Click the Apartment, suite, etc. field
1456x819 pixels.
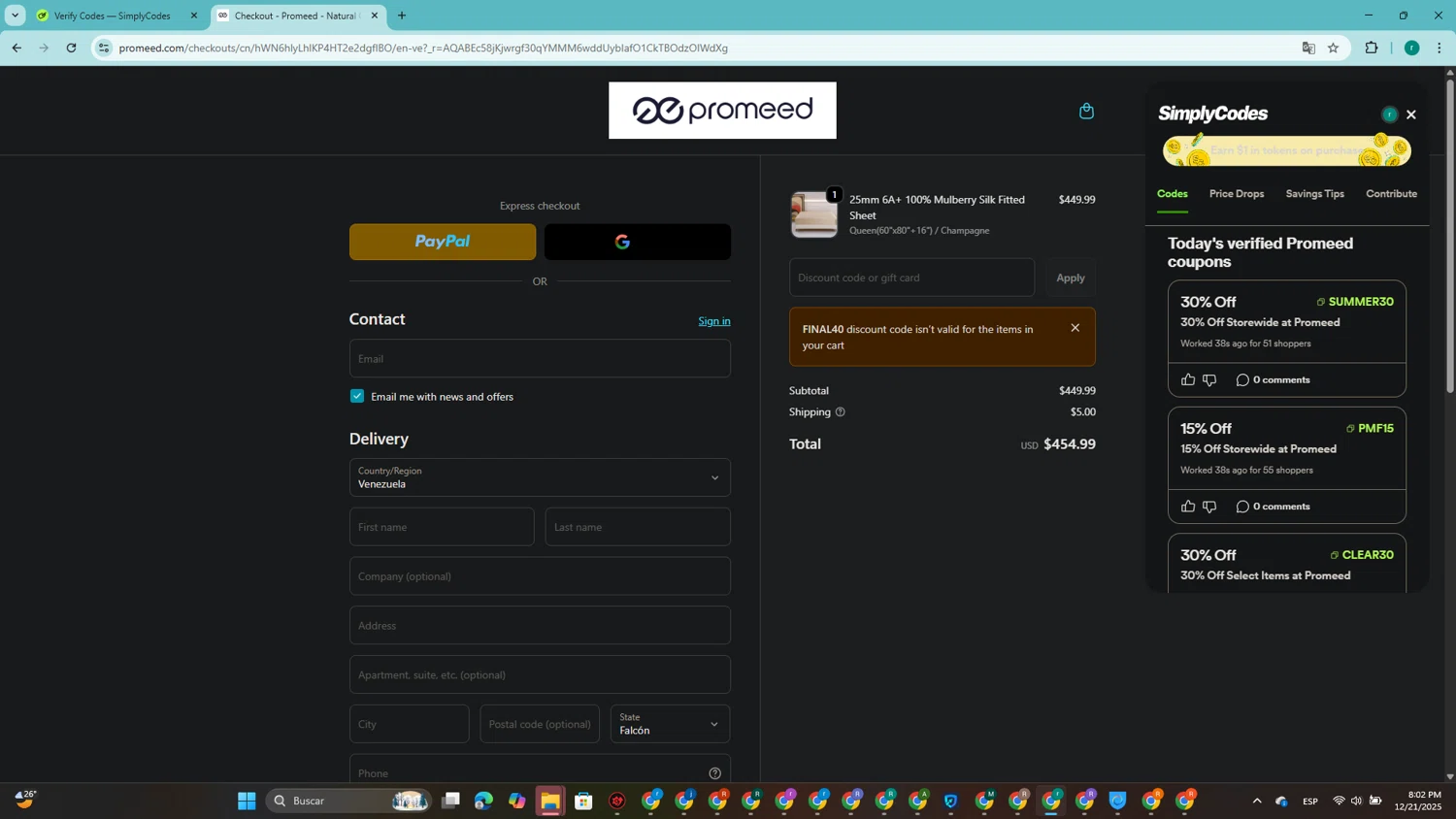point(540,674)
